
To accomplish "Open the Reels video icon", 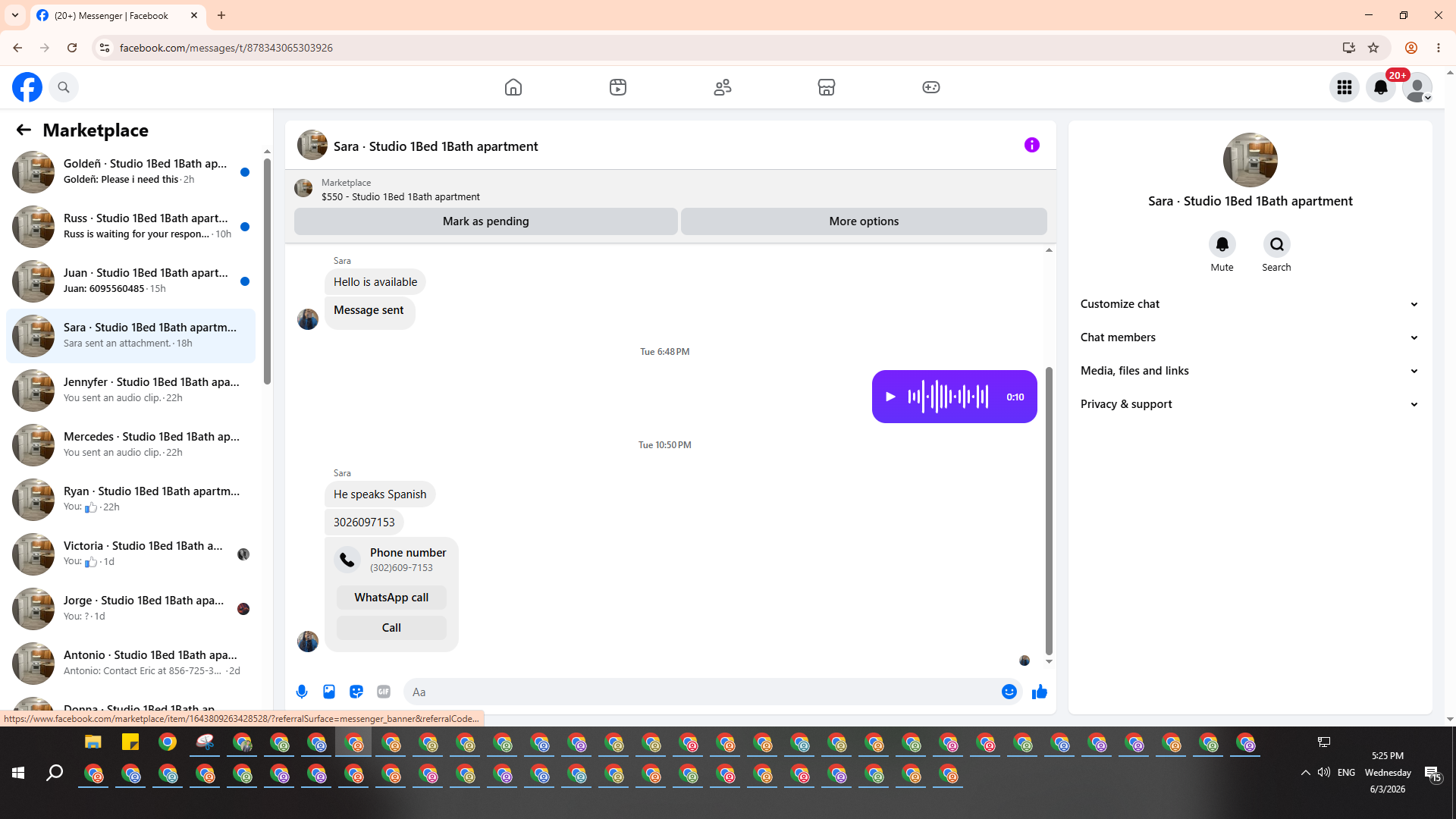I will pos(618,87).
